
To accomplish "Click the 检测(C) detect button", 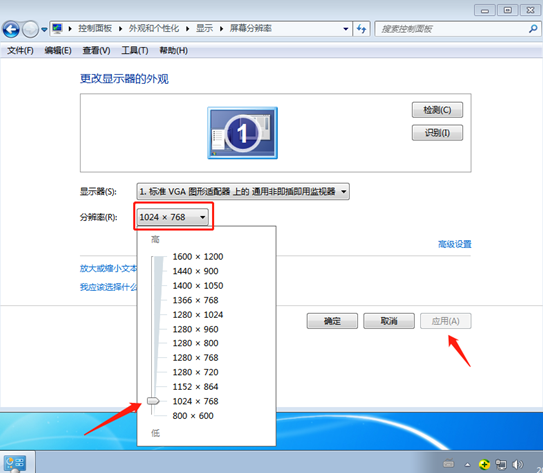I will 437,110.
